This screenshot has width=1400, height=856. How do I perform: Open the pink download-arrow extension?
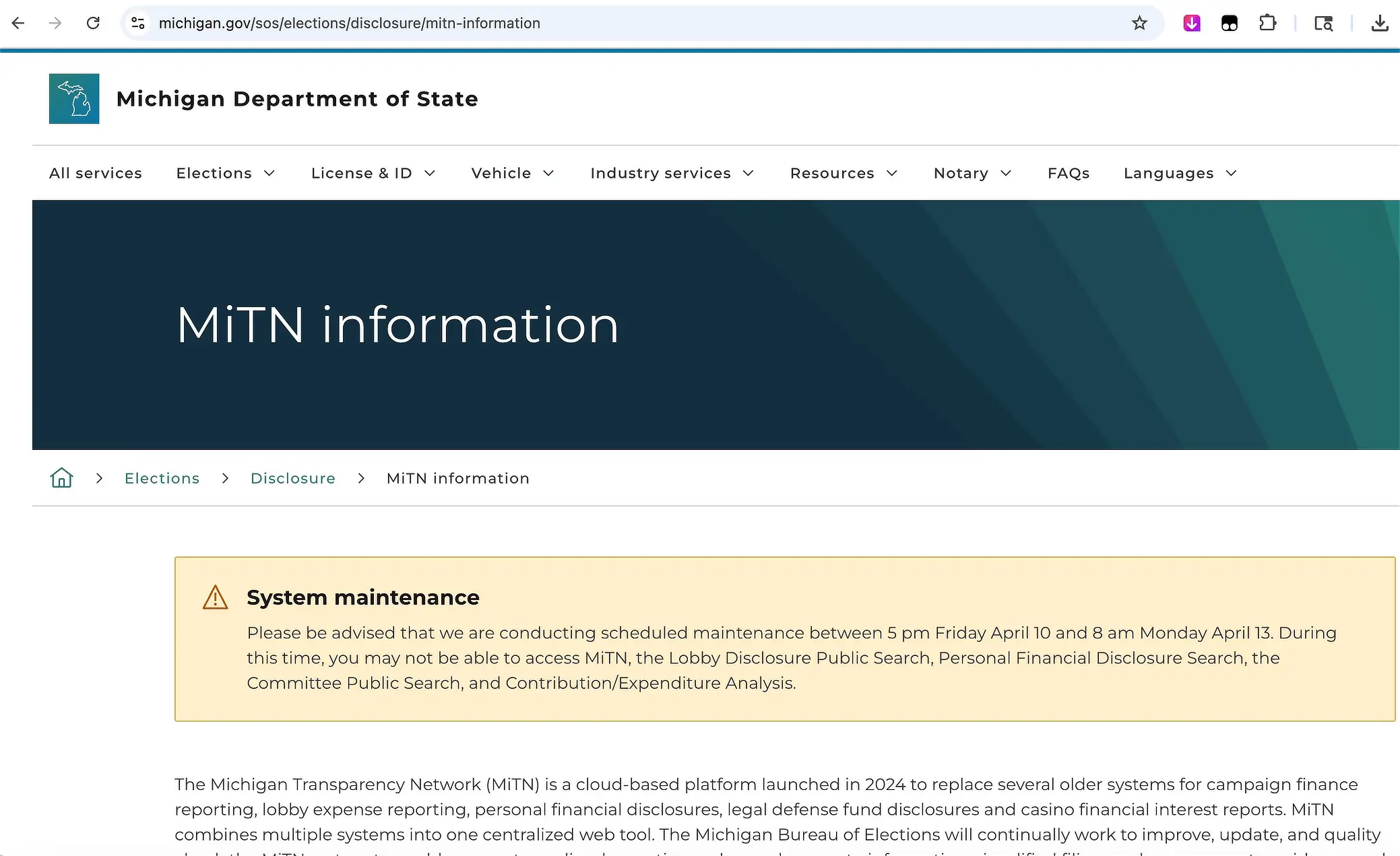click(x=1191, y=23)
